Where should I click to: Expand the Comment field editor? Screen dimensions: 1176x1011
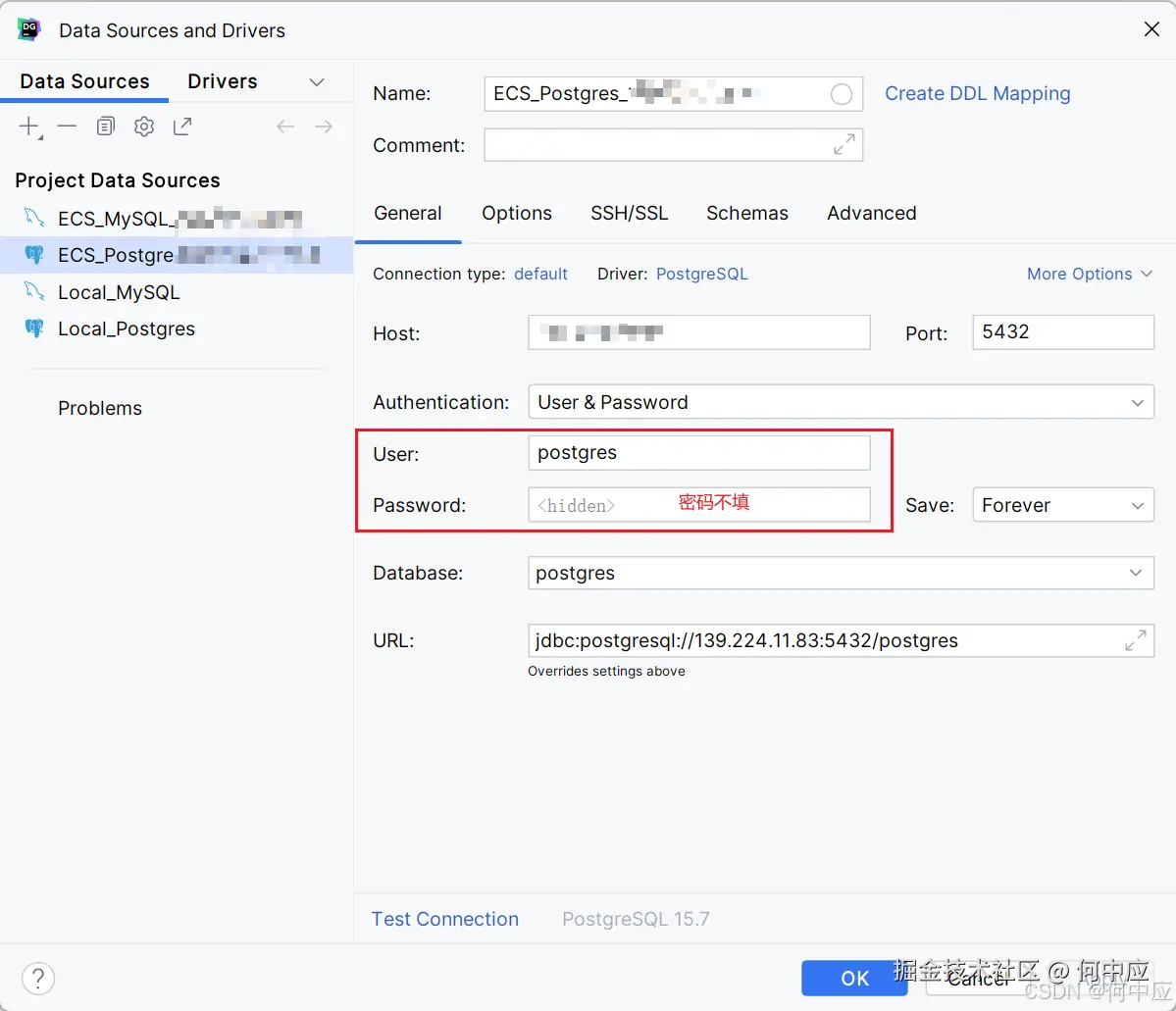(x=844, y=144)
